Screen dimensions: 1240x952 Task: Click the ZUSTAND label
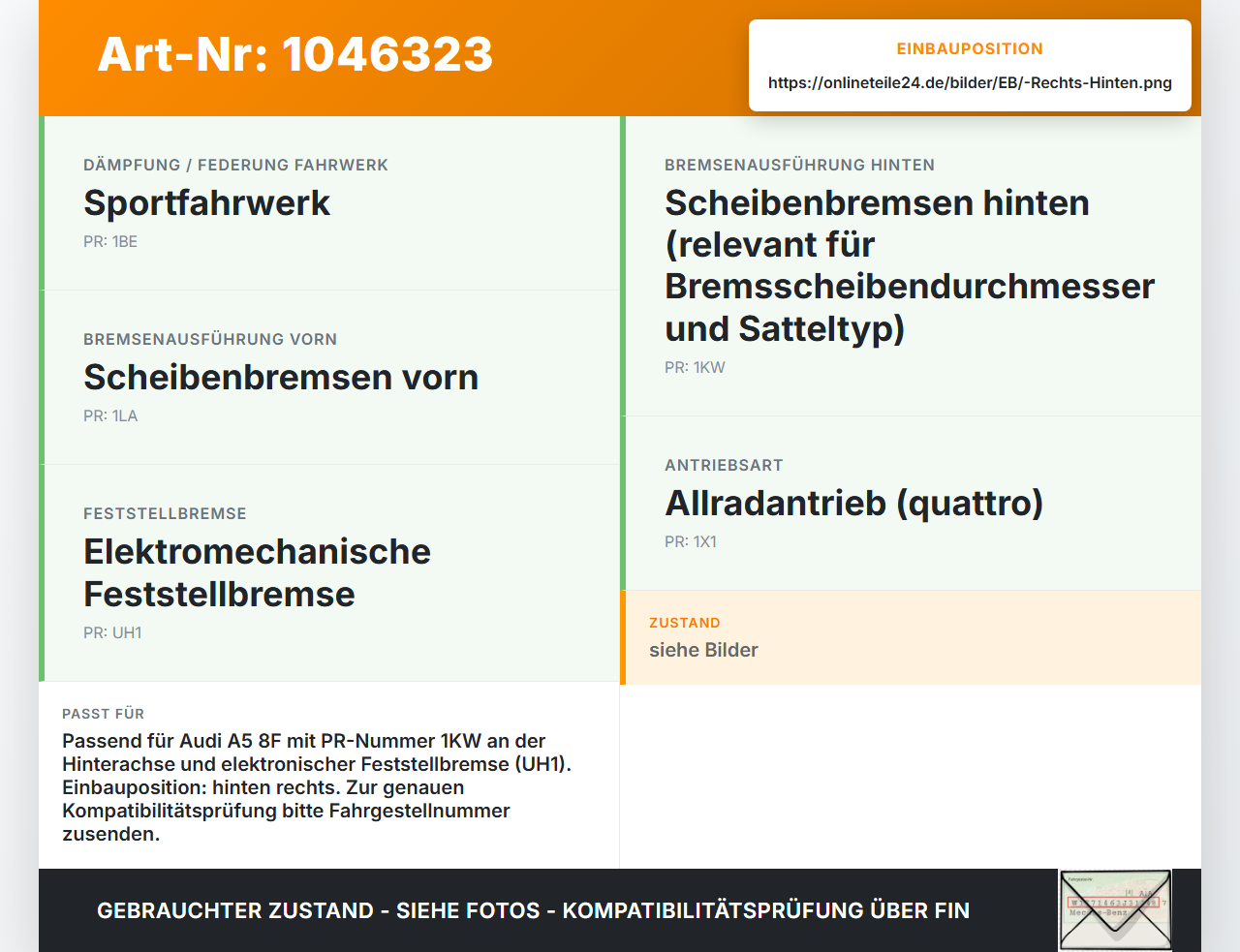(685, 623)
